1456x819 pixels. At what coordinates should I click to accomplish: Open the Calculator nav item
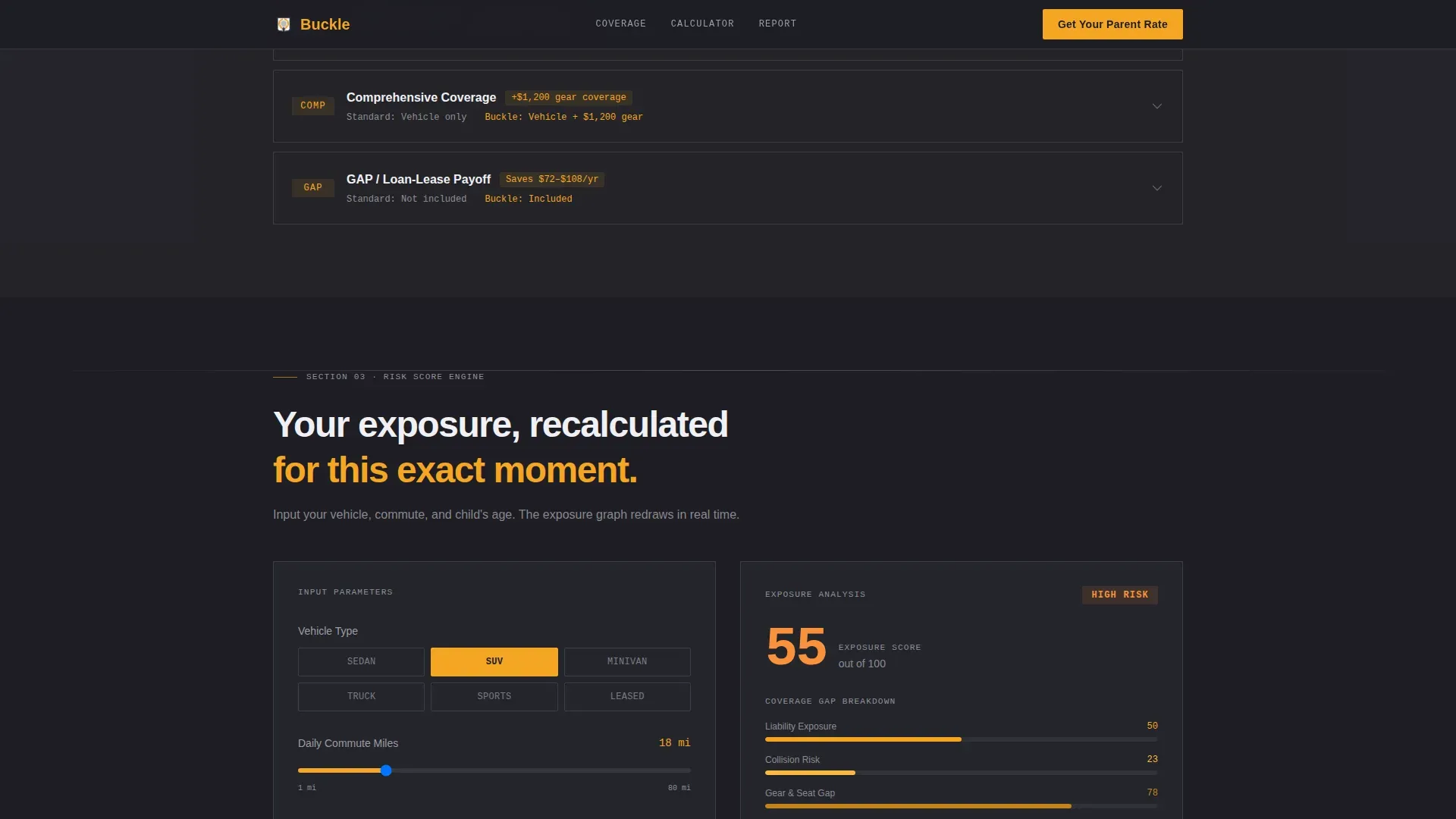[702, 24]
